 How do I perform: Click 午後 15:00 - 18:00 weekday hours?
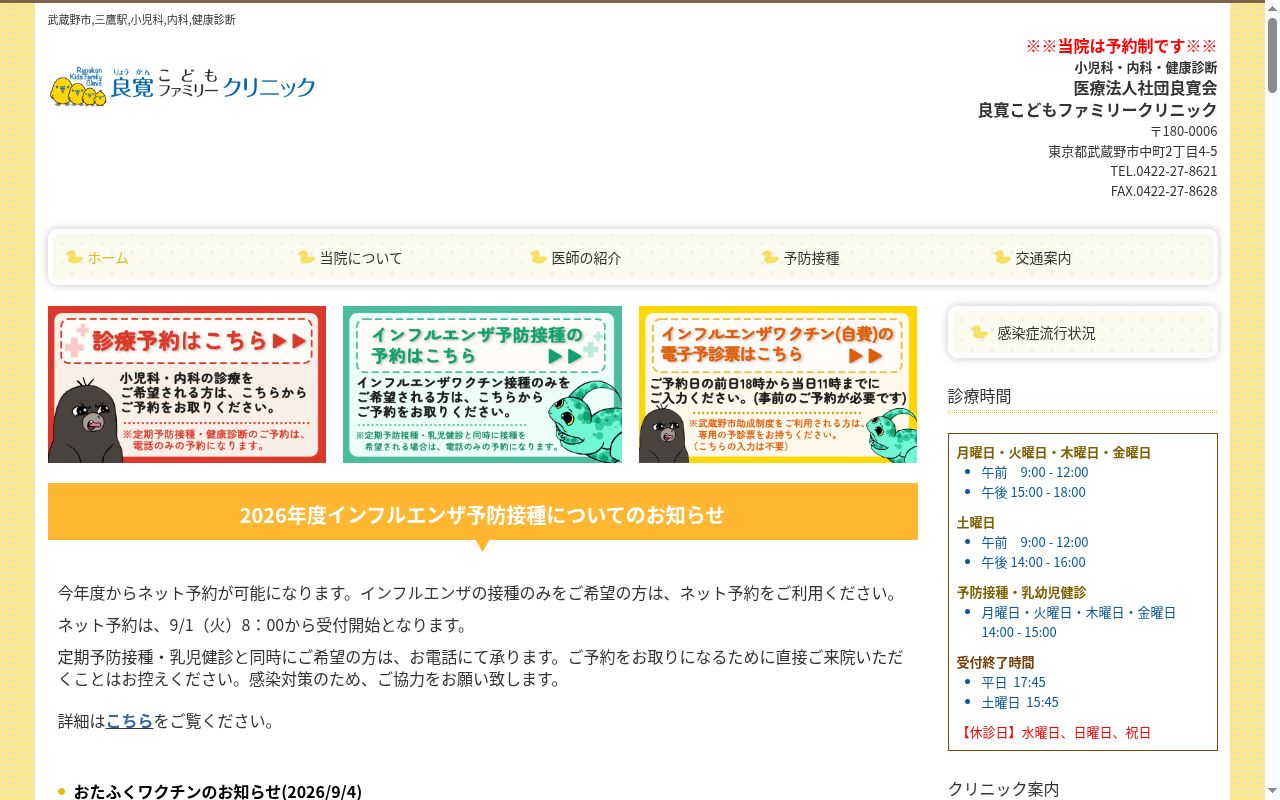click(x=1033, y=492)
